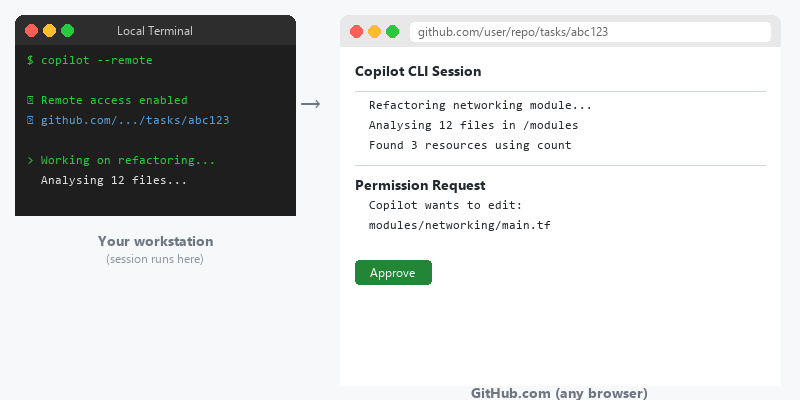Click the 'Copilot CLI Session' heading
The image size is (800, 400).
point(418,71)
